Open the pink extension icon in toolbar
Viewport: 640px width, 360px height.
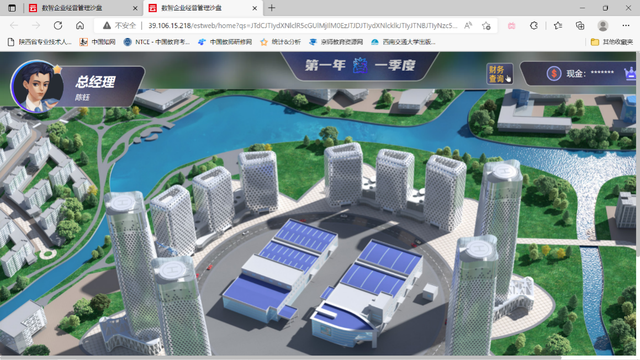(x=511, y=26)
